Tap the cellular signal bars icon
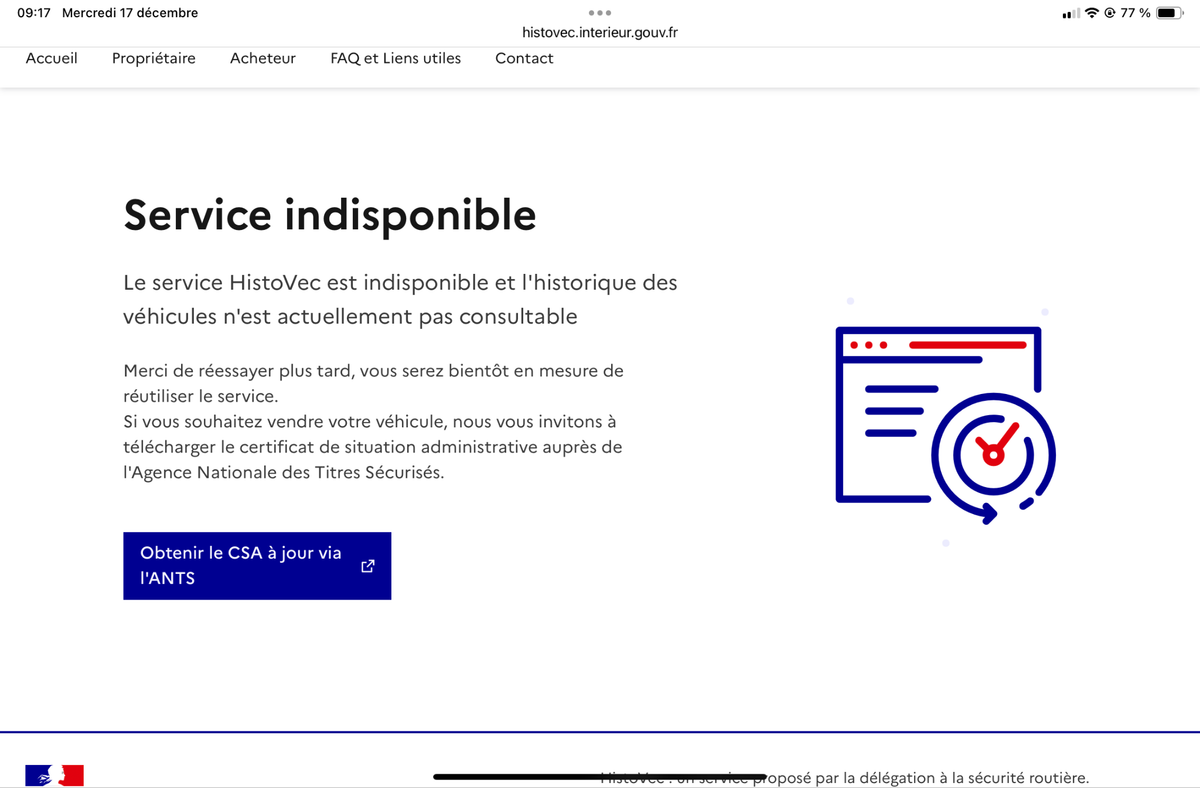The image size is (1200, 788). click(1071, 13)
